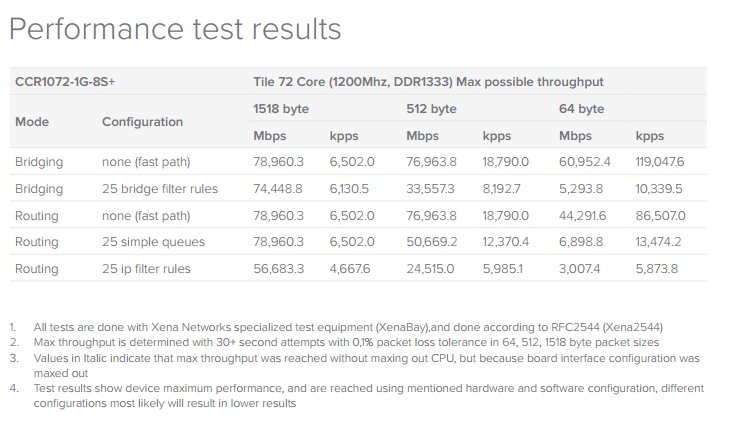This screenshot has height=429, width=733.
Task: Select the Bridging none (fast path) row
Action: pyautogui.click(x=358, y=162)
